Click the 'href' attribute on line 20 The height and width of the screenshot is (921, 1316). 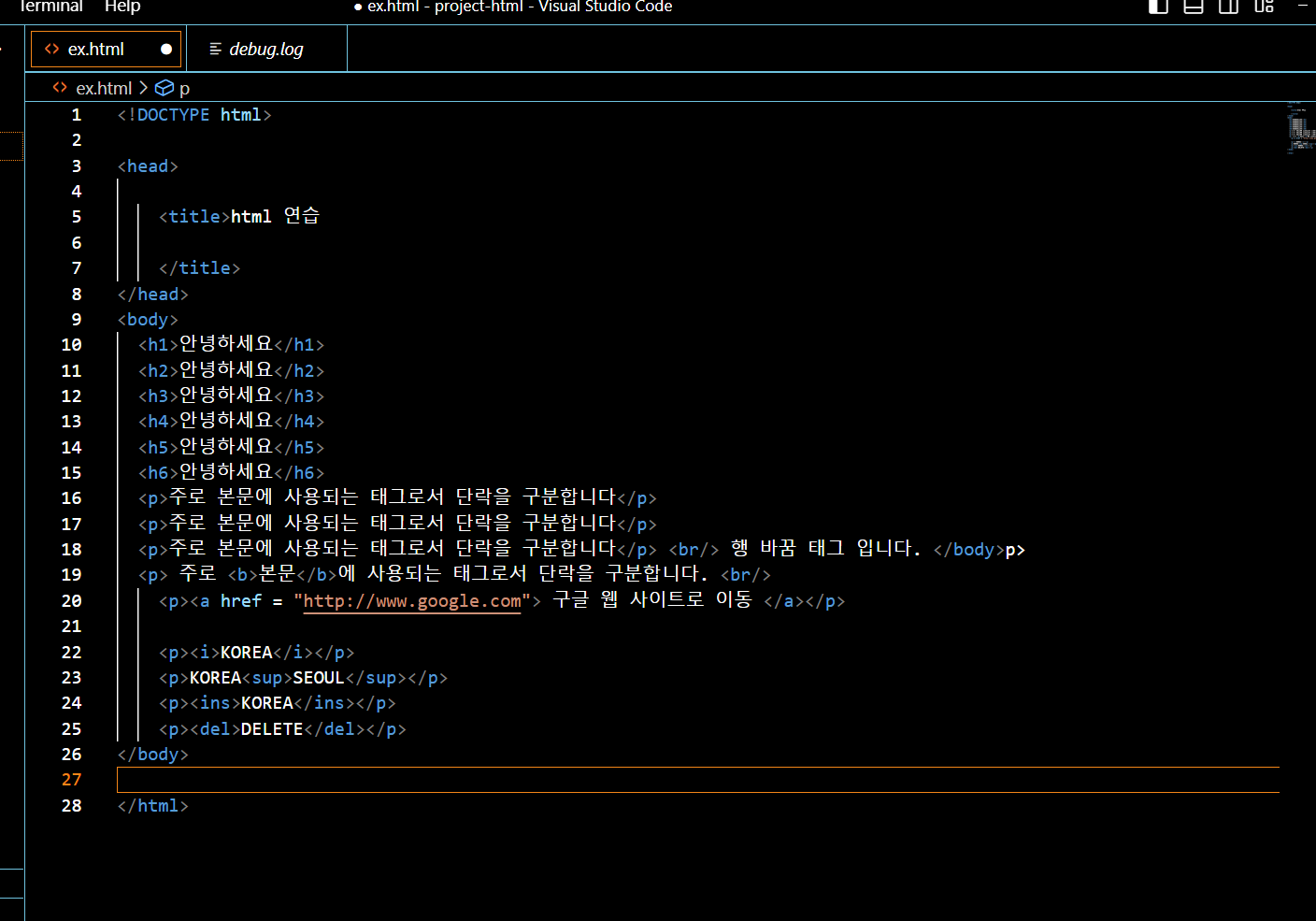point(241,601)
